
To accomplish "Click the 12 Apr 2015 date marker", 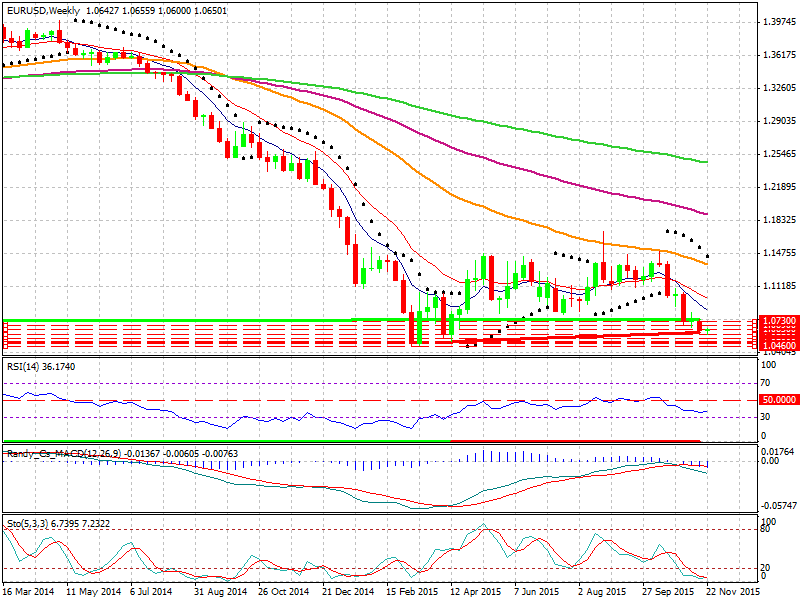I will coord(474,591).
